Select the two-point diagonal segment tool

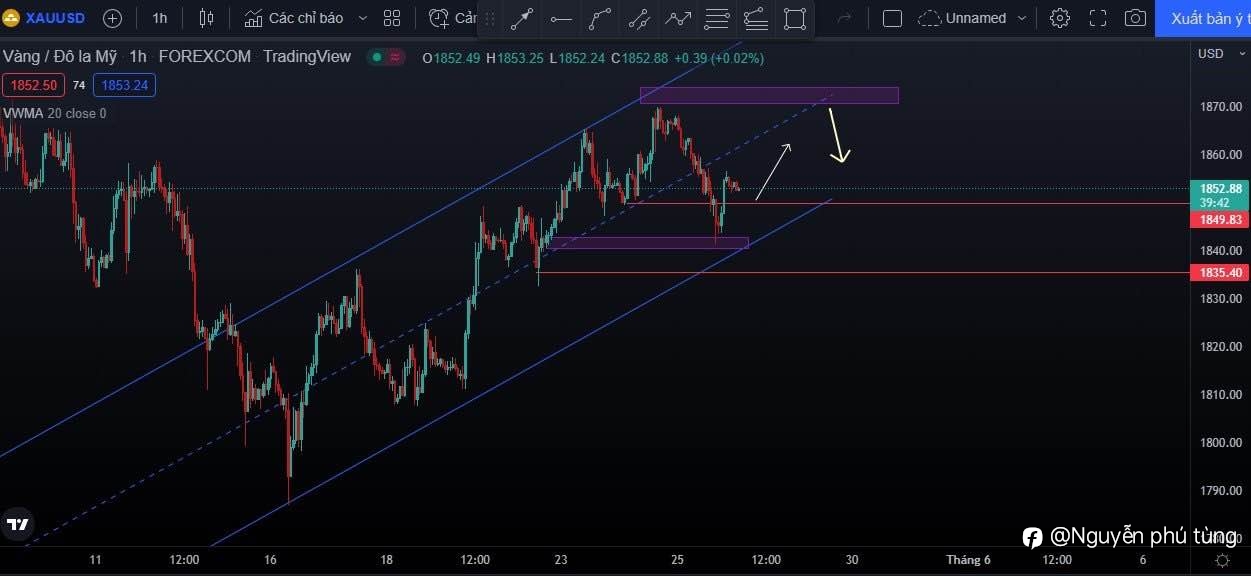point(639,18)
